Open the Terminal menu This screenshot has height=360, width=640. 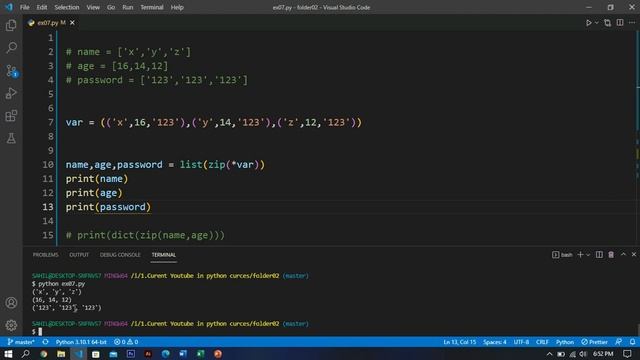tap(152, 7)
